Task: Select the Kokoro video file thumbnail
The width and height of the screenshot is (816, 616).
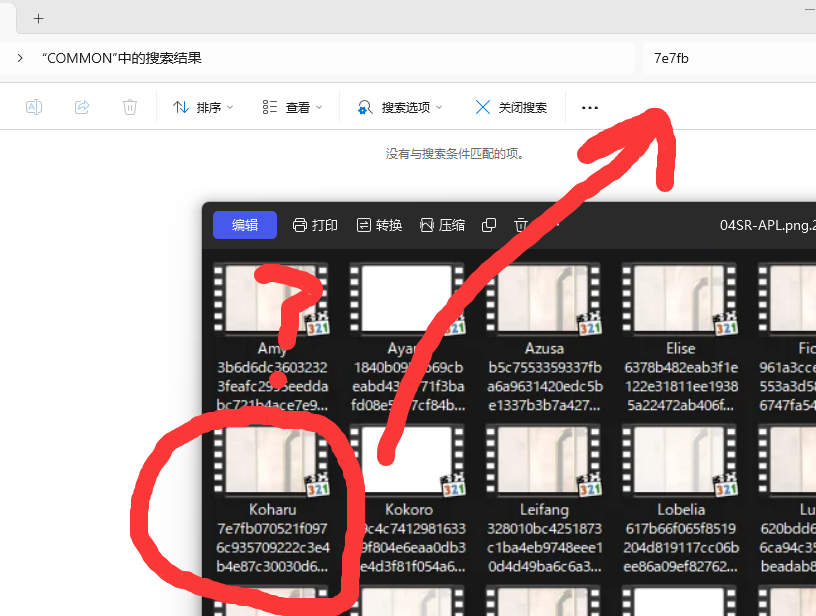Action: click(407, 460)
